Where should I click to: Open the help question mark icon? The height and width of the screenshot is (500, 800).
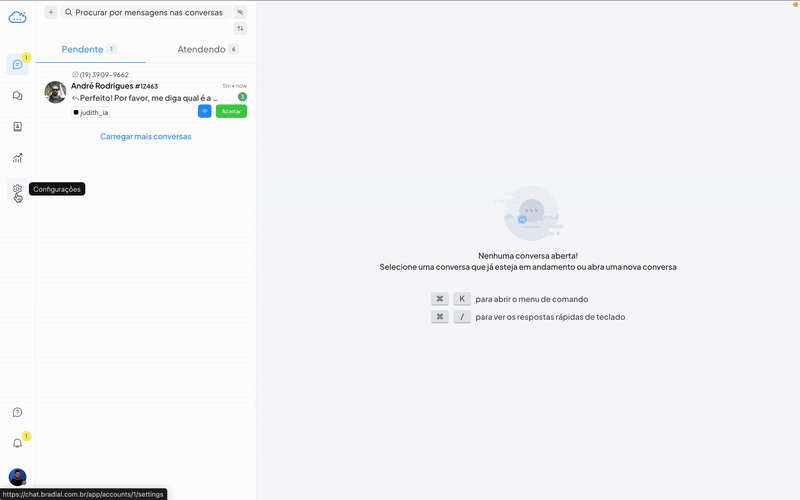coord(17,412)
